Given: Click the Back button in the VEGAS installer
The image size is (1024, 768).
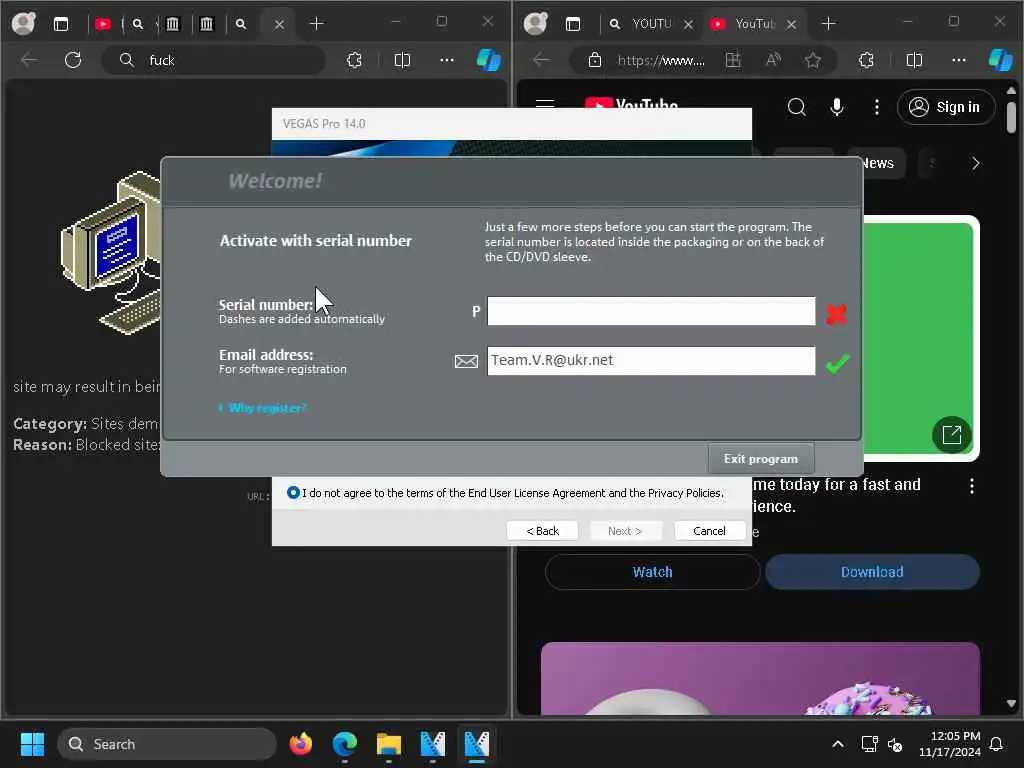Looking at the screenshot, I should [x=543, y=531].
